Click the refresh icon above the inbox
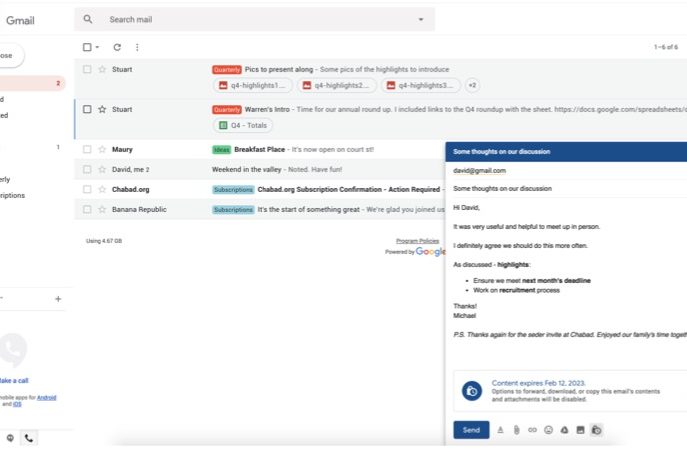The height and width of the screenshot is (449, 687). 117,47
